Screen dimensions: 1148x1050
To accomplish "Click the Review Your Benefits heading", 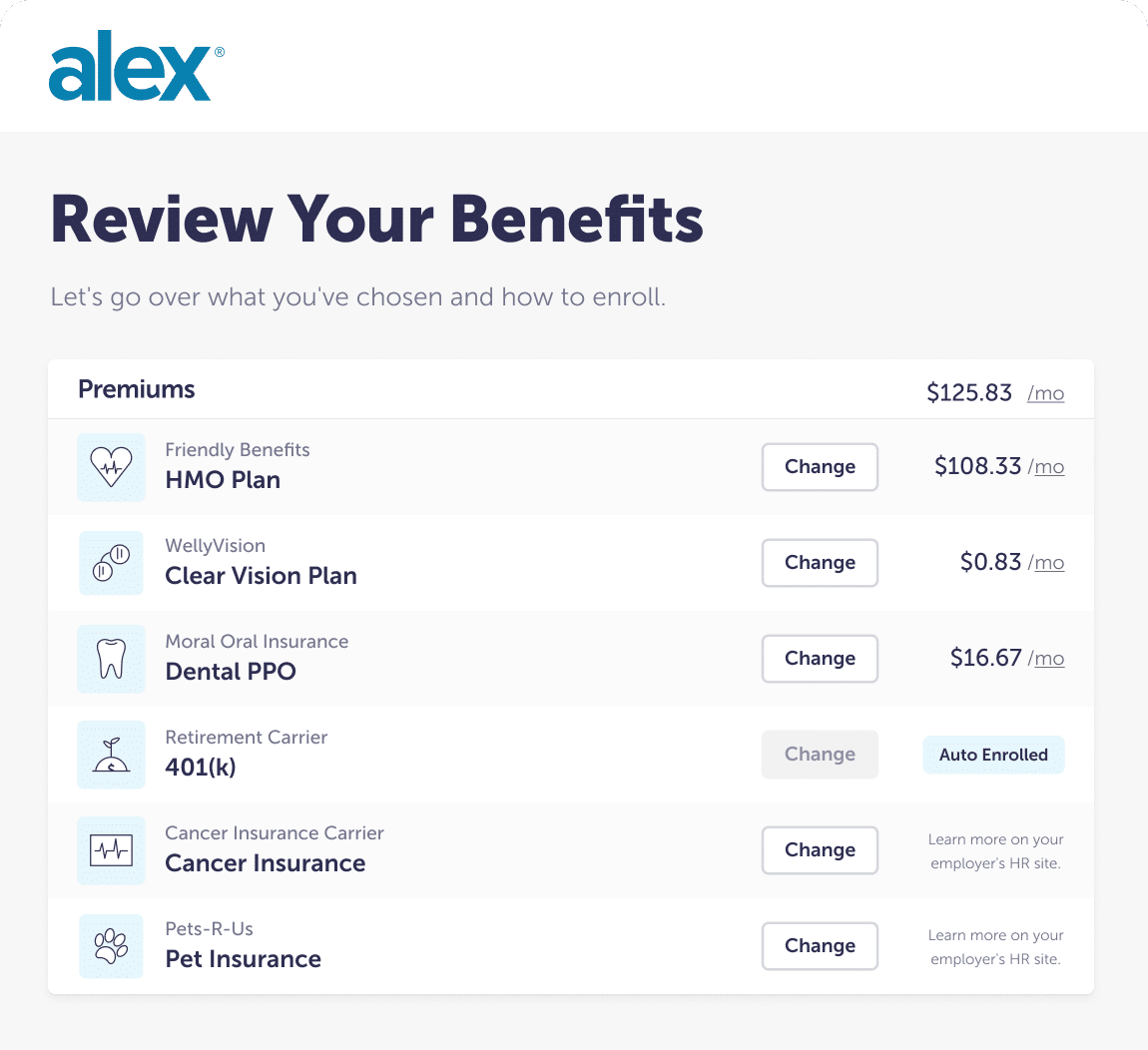I will 376,220.
